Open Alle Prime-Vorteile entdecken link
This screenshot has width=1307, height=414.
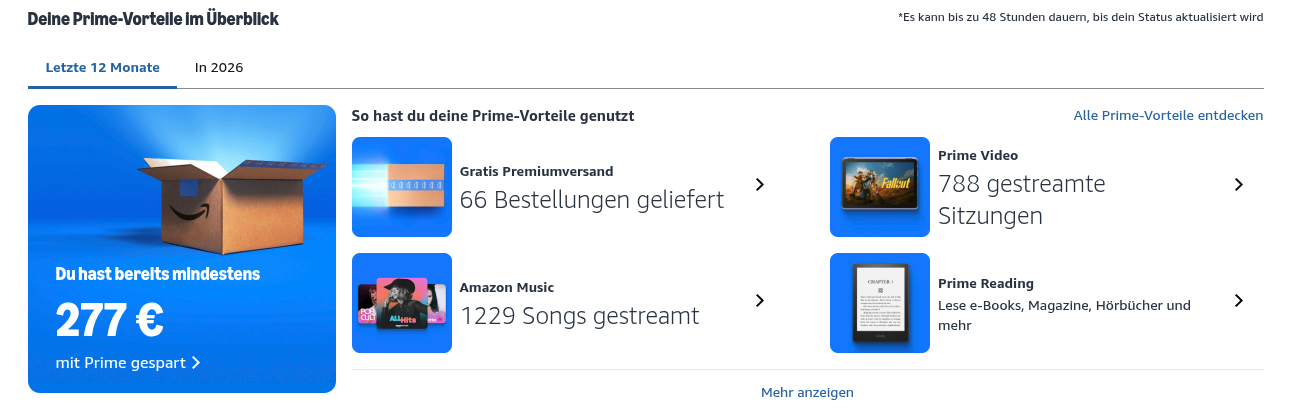[x=1168, y=116]
